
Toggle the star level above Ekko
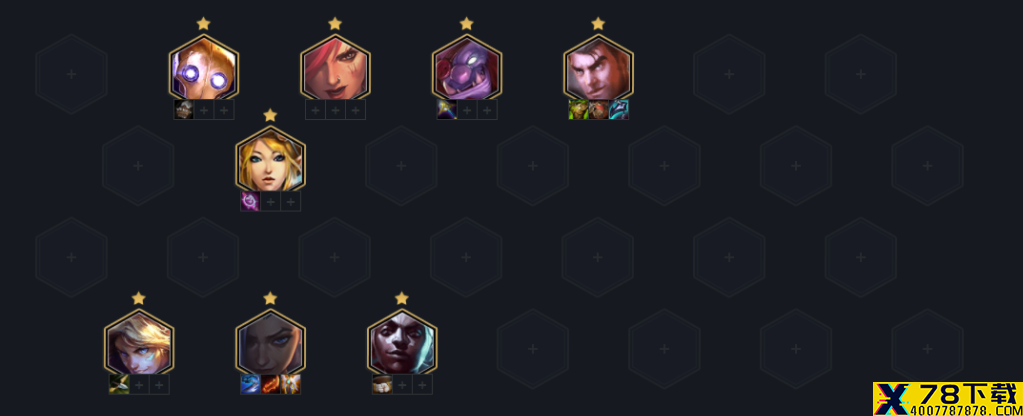(402, 298)
